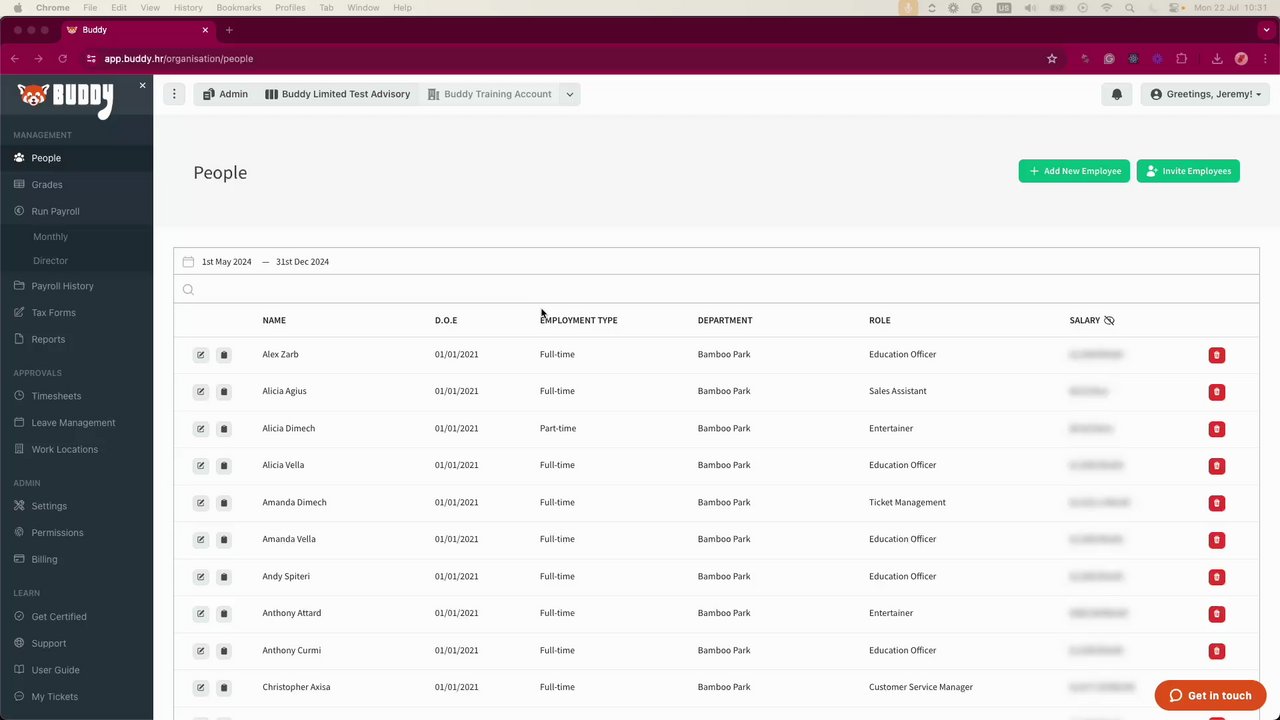Switch to Buddy Limited Test Advisory
This screenshot has width=1280, height=720.
337,94
